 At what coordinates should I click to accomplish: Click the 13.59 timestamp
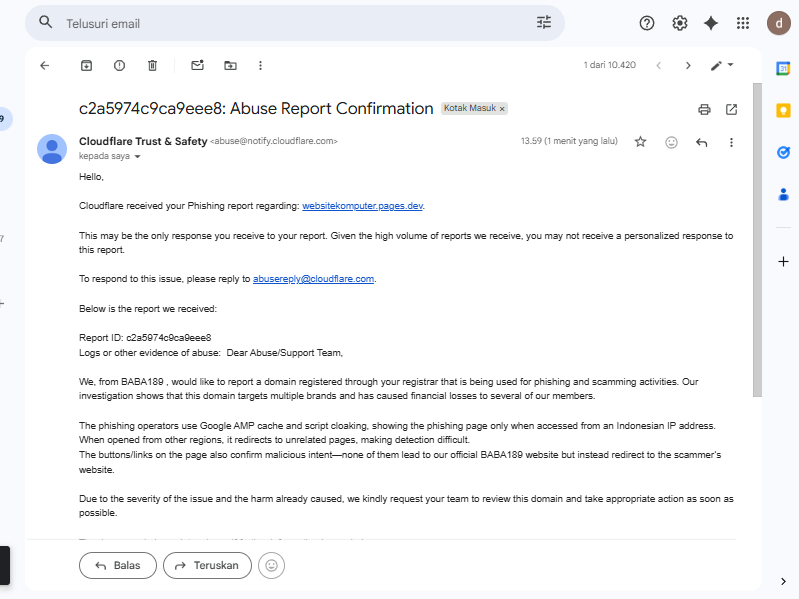[569, 141]
